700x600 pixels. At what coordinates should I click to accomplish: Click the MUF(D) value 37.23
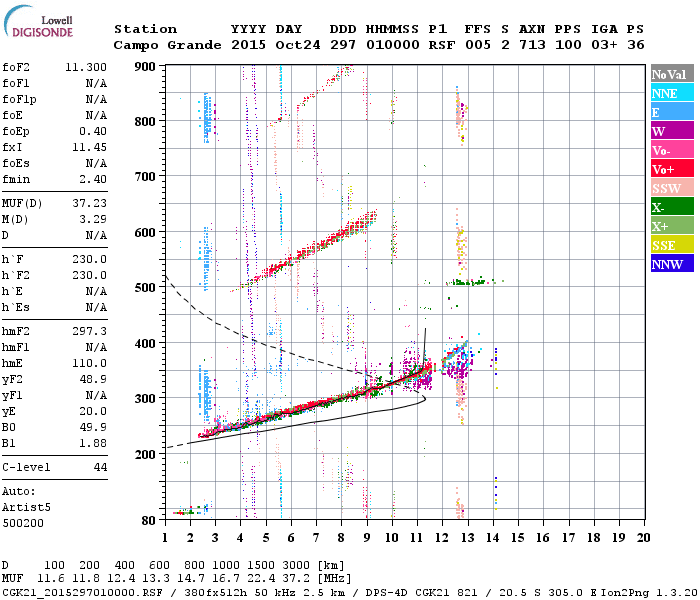tap(89, 204)
